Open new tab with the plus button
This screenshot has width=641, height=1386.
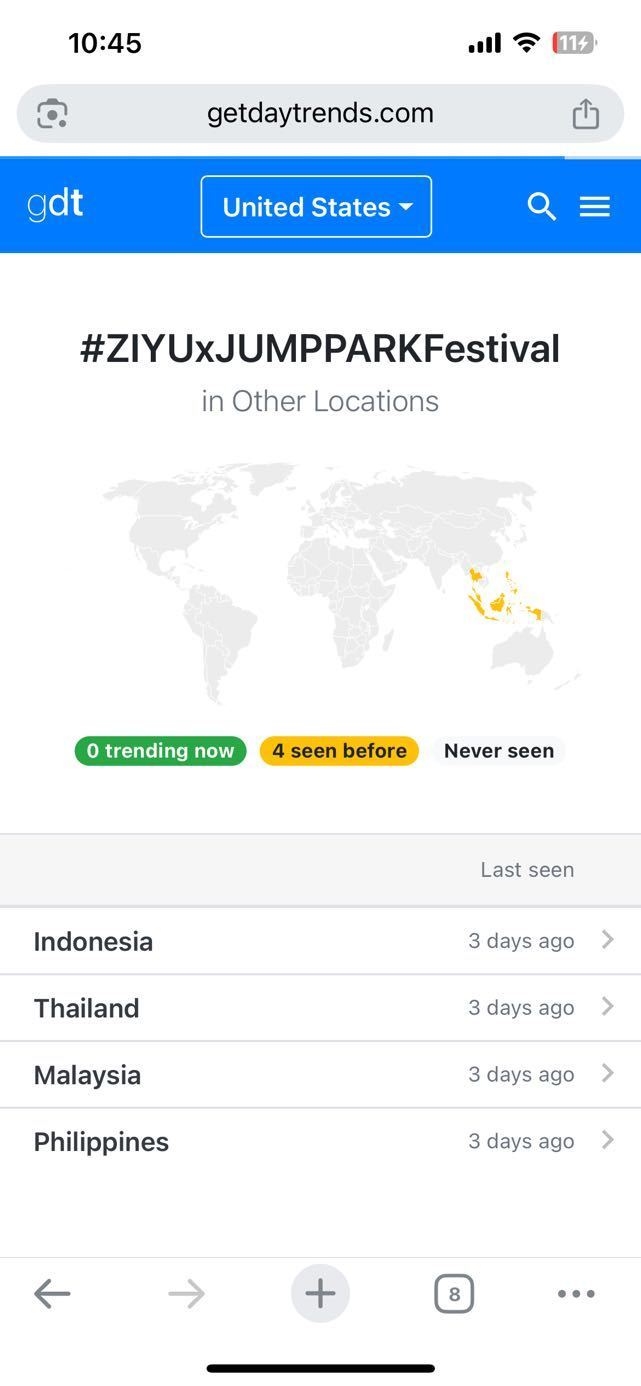320,1293
